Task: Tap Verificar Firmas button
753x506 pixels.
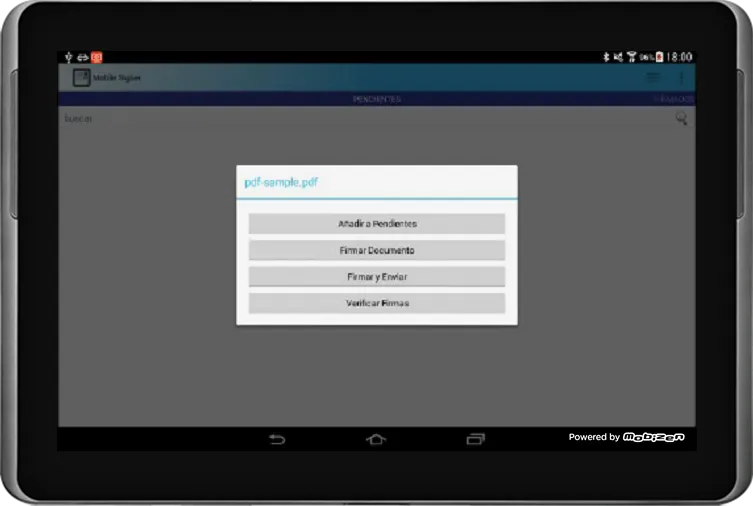Action: point(376,303)
